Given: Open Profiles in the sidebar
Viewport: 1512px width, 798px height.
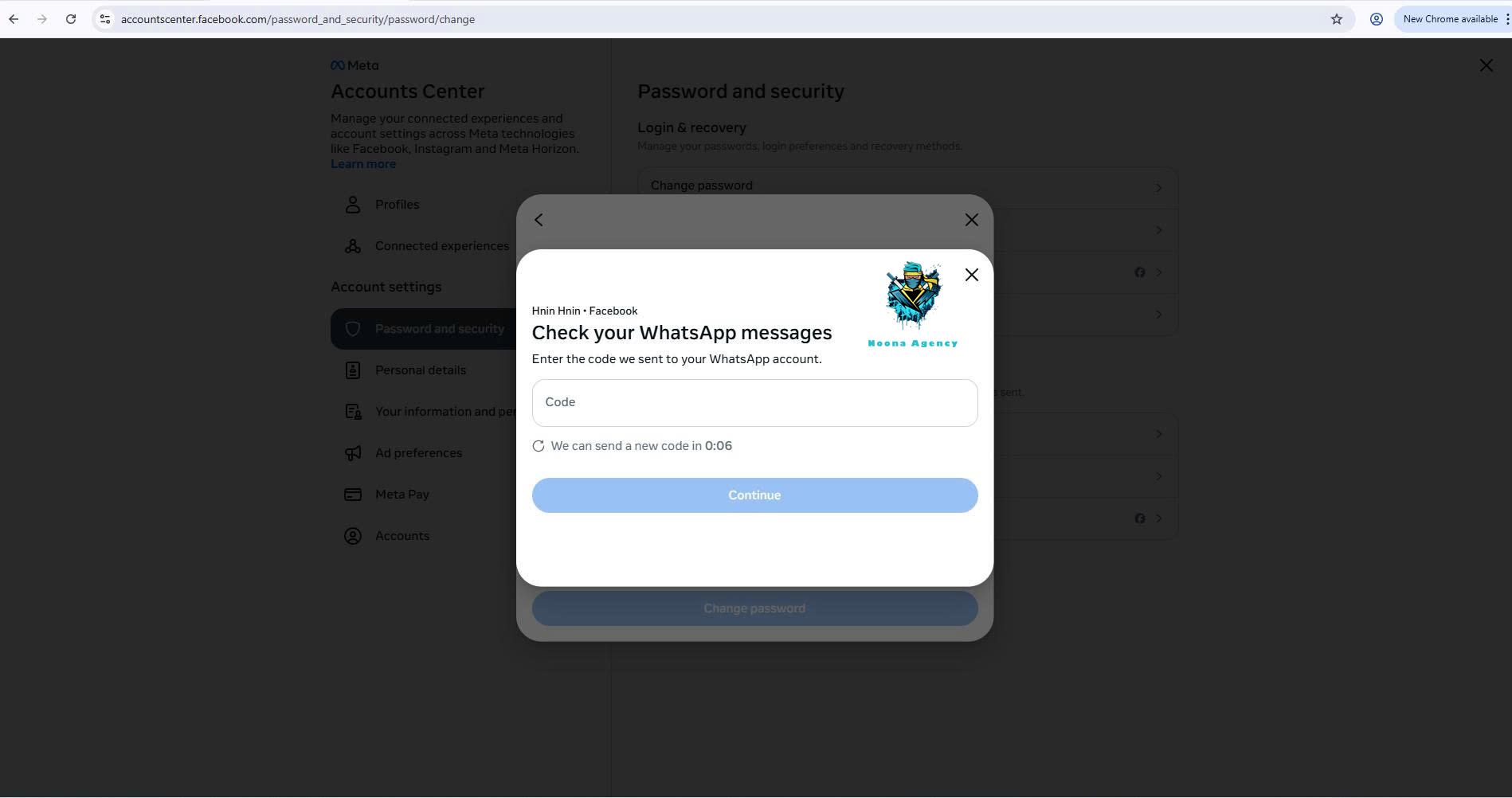Looking at the screenshot, I should [422, 205].
